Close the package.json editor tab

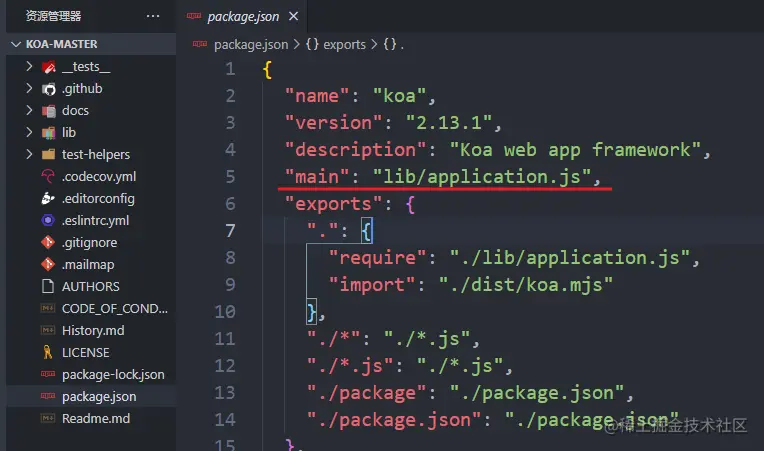tap(293, 17)
